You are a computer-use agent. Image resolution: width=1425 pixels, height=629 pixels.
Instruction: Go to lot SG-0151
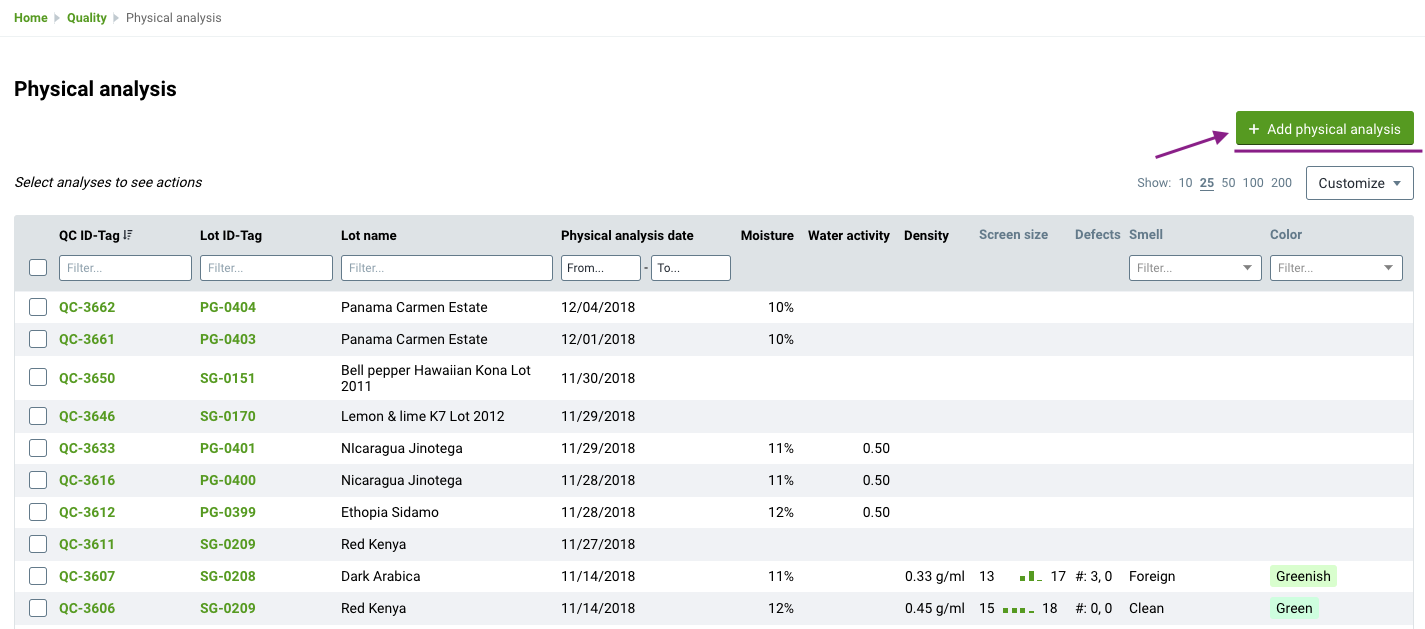coord(228,378)
